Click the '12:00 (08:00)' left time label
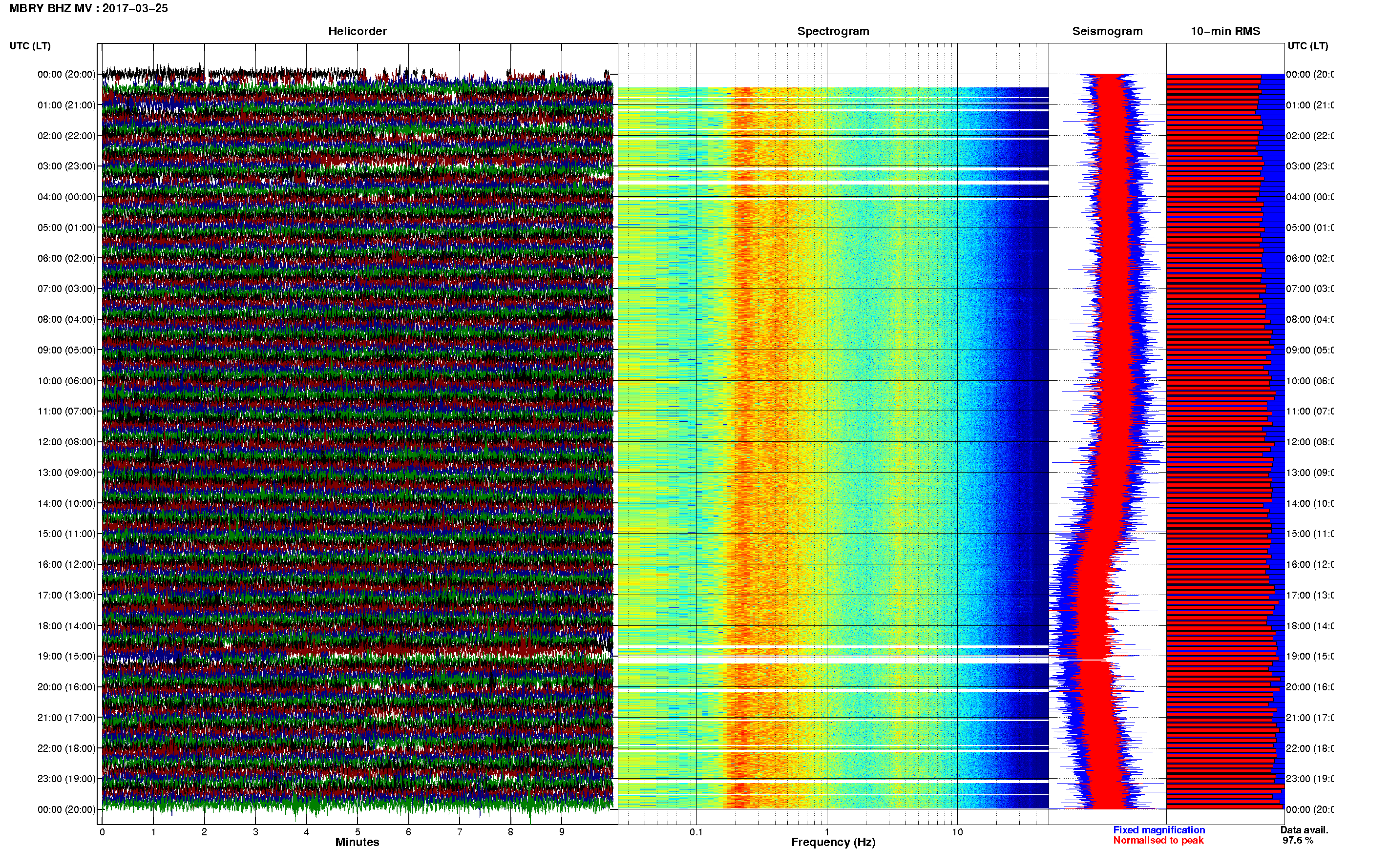Viewport: 1389px width, 868px height. [66, 442]
